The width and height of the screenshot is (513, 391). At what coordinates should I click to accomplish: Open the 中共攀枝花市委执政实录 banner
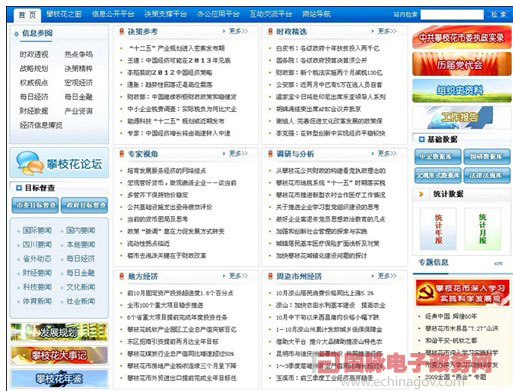point(462,37)
